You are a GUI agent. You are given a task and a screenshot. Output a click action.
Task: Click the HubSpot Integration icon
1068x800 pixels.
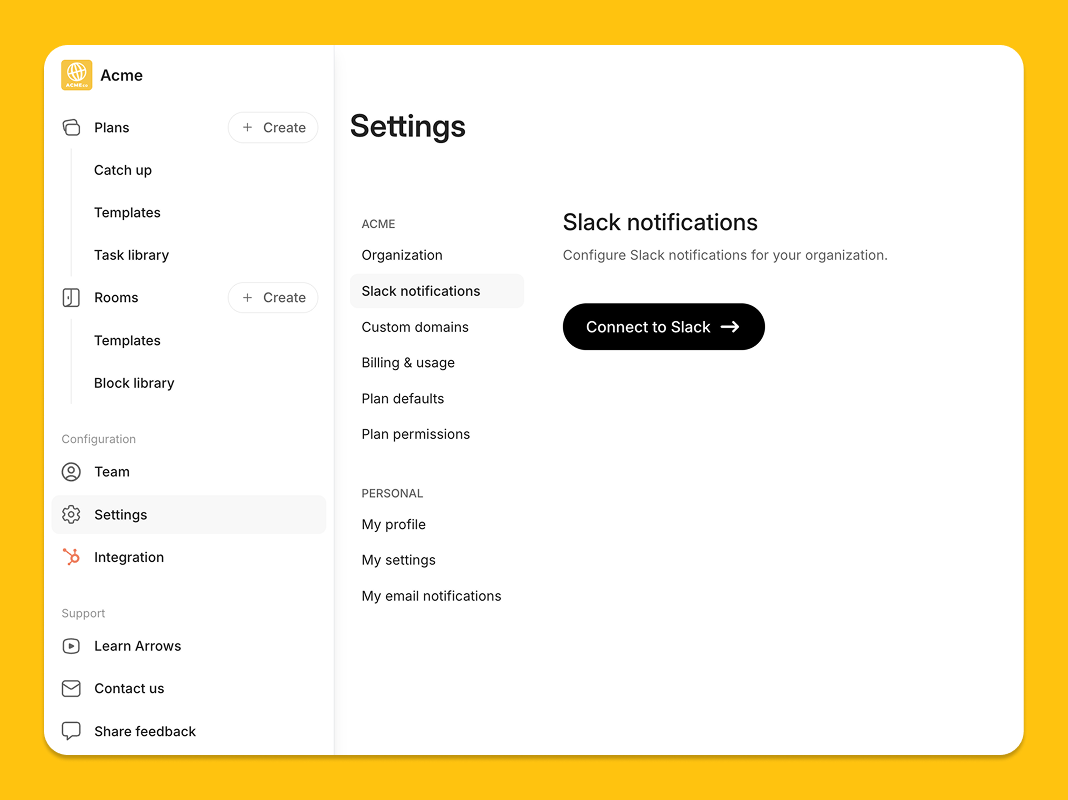point(71,557)
